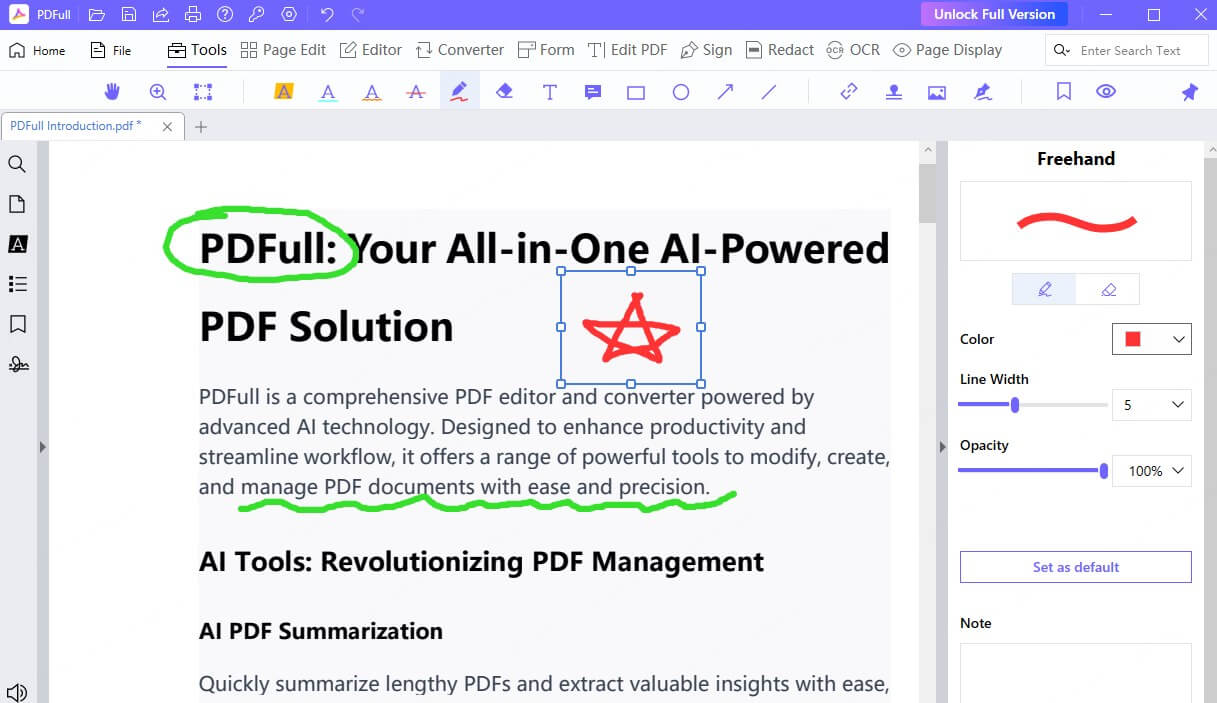Open the Redact menu
Image resolution: width=1217 pixels, height=703 pixels.
[779, 49]
